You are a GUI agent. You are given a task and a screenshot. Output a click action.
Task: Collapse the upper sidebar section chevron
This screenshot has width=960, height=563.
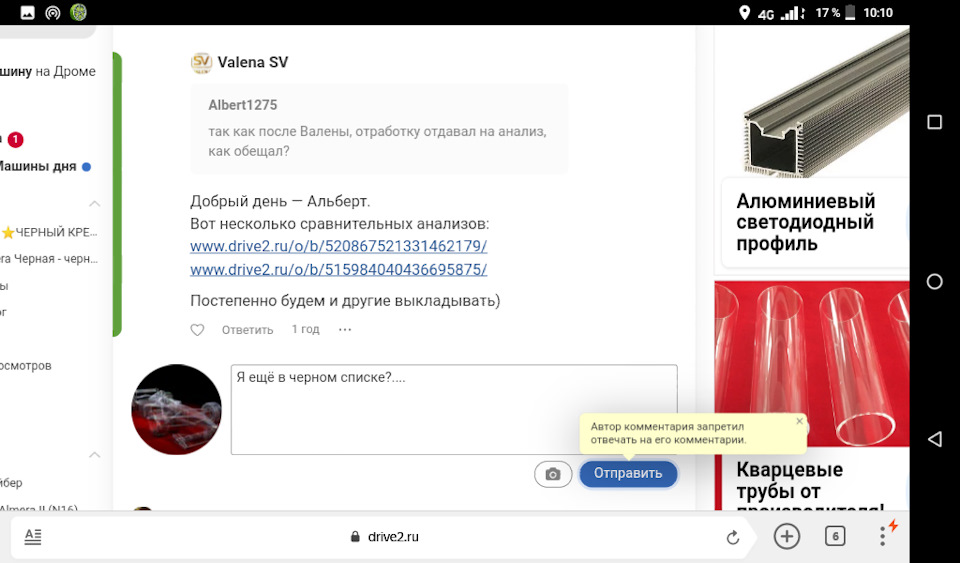94,204
